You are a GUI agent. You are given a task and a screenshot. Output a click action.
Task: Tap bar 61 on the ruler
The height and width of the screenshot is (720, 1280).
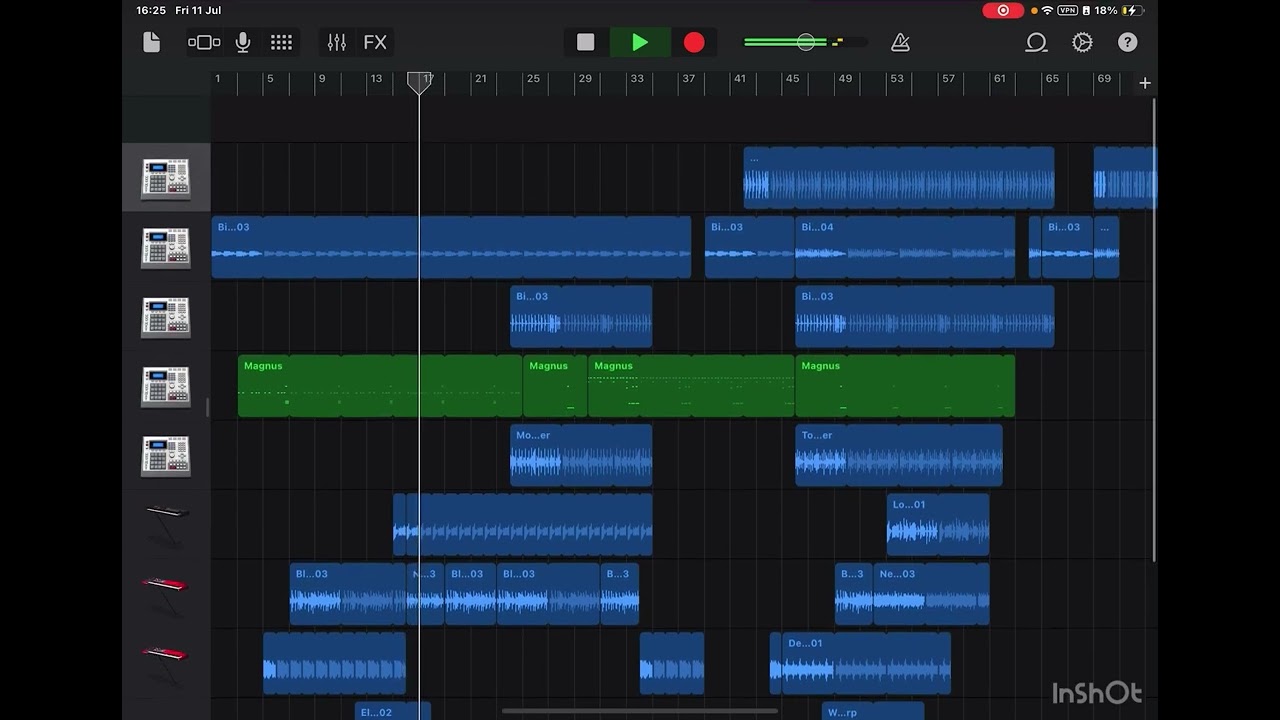[999, 79]
